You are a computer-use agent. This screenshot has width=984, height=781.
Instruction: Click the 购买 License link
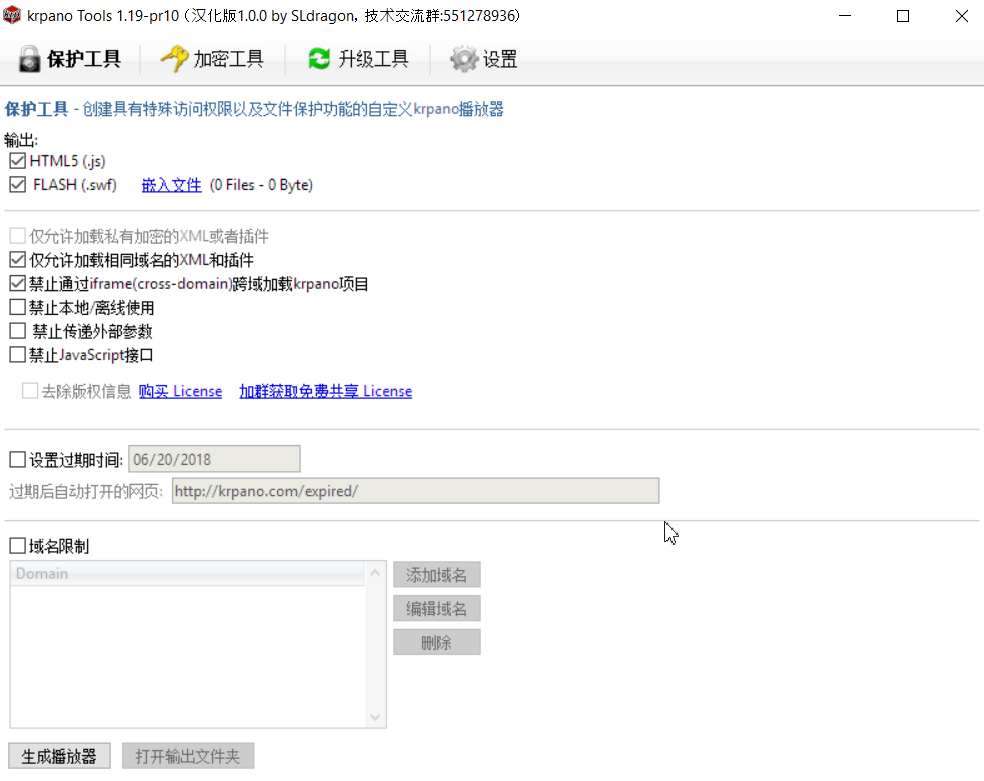click(x=180, y=391)
